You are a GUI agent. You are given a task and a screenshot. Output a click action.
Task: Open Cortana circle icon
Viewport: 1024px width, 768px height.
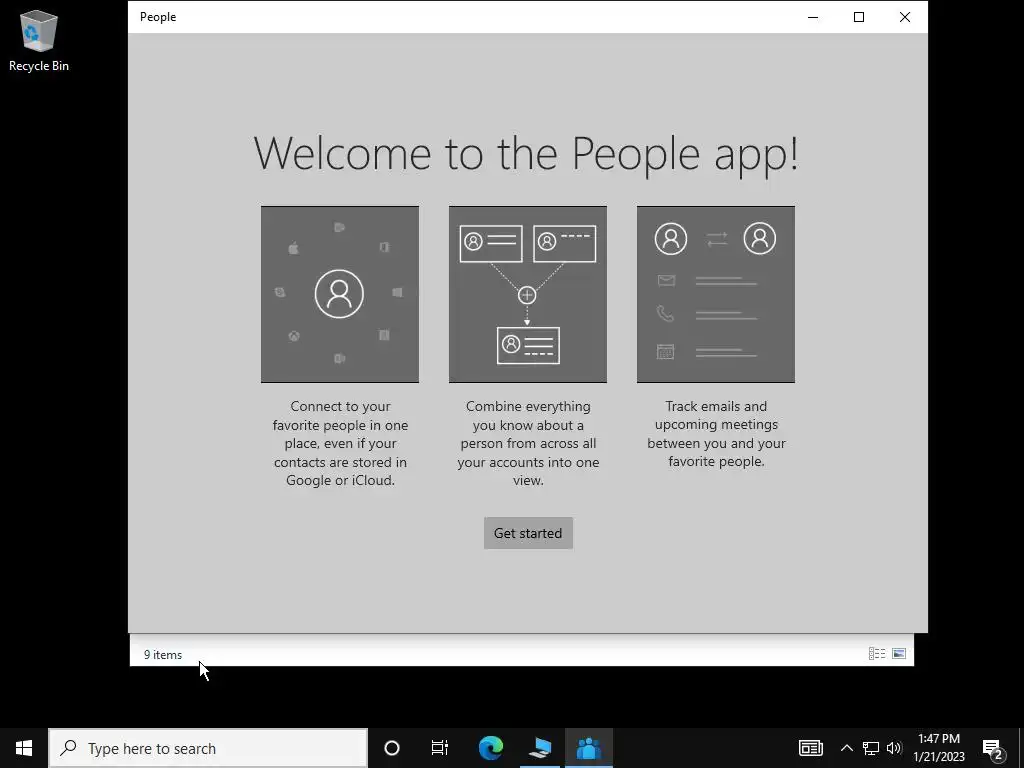[x=392, y=748]
